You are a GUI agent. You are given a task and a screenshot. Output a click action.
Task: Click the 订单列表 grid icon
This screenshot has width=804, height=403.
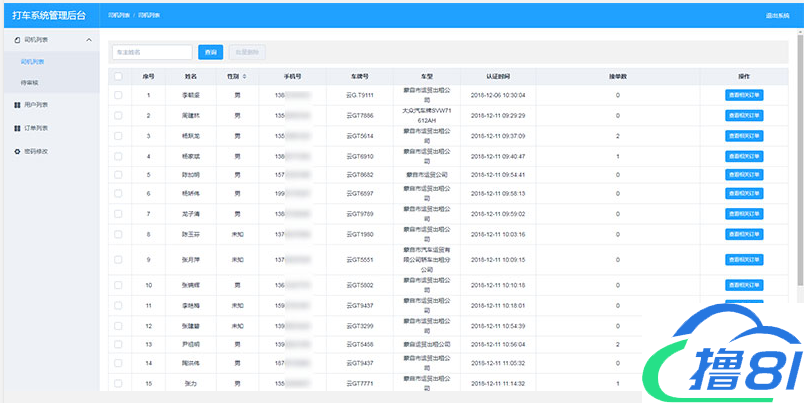point(16,128)
